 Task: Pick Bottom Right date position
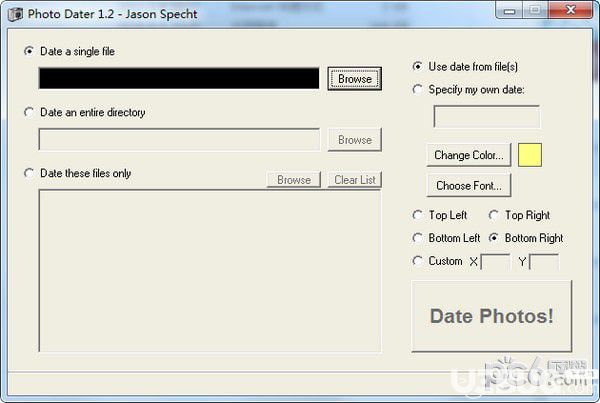point(494,238)
